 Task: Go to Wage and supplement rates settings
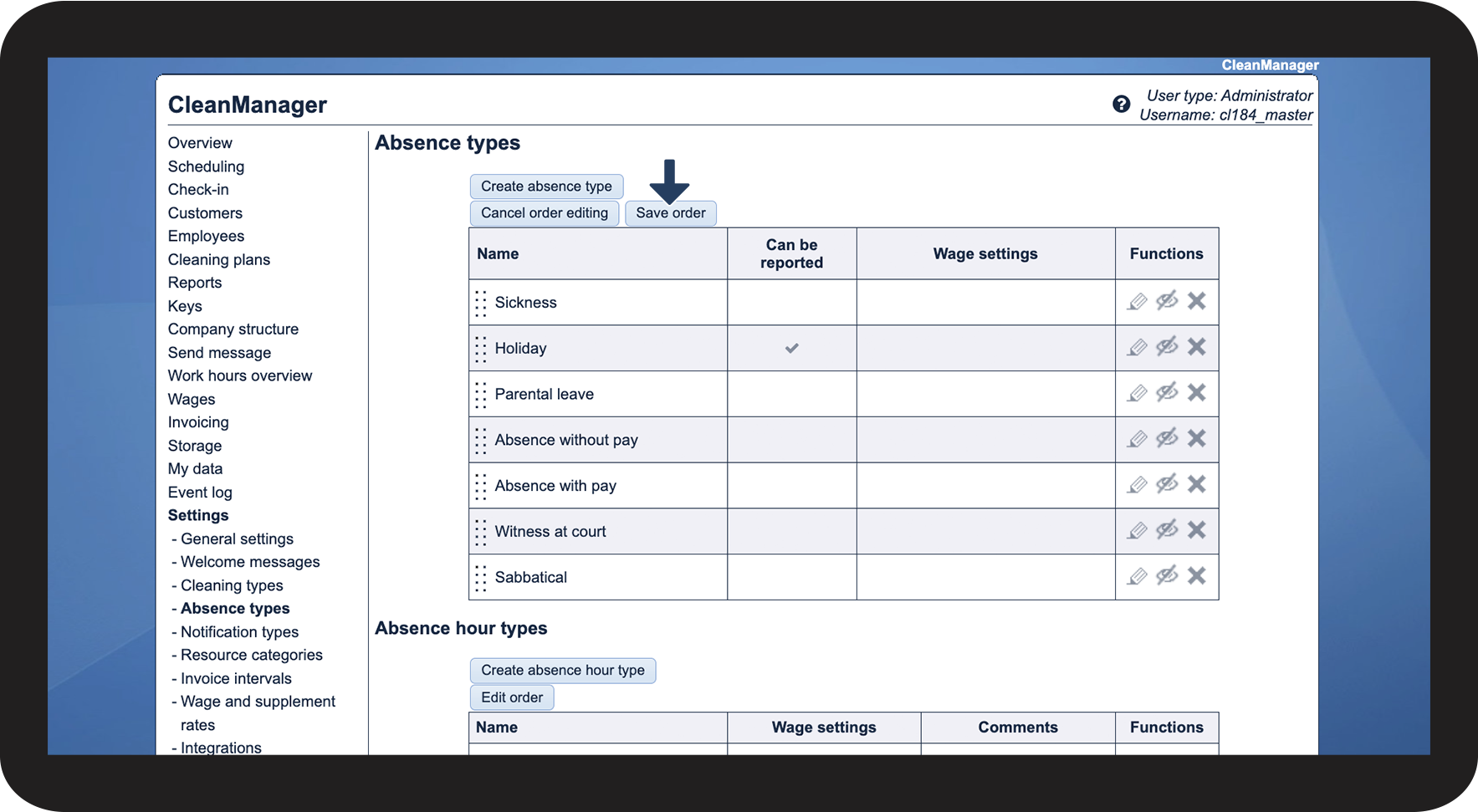pyautogui.click(x=258, y=702)
